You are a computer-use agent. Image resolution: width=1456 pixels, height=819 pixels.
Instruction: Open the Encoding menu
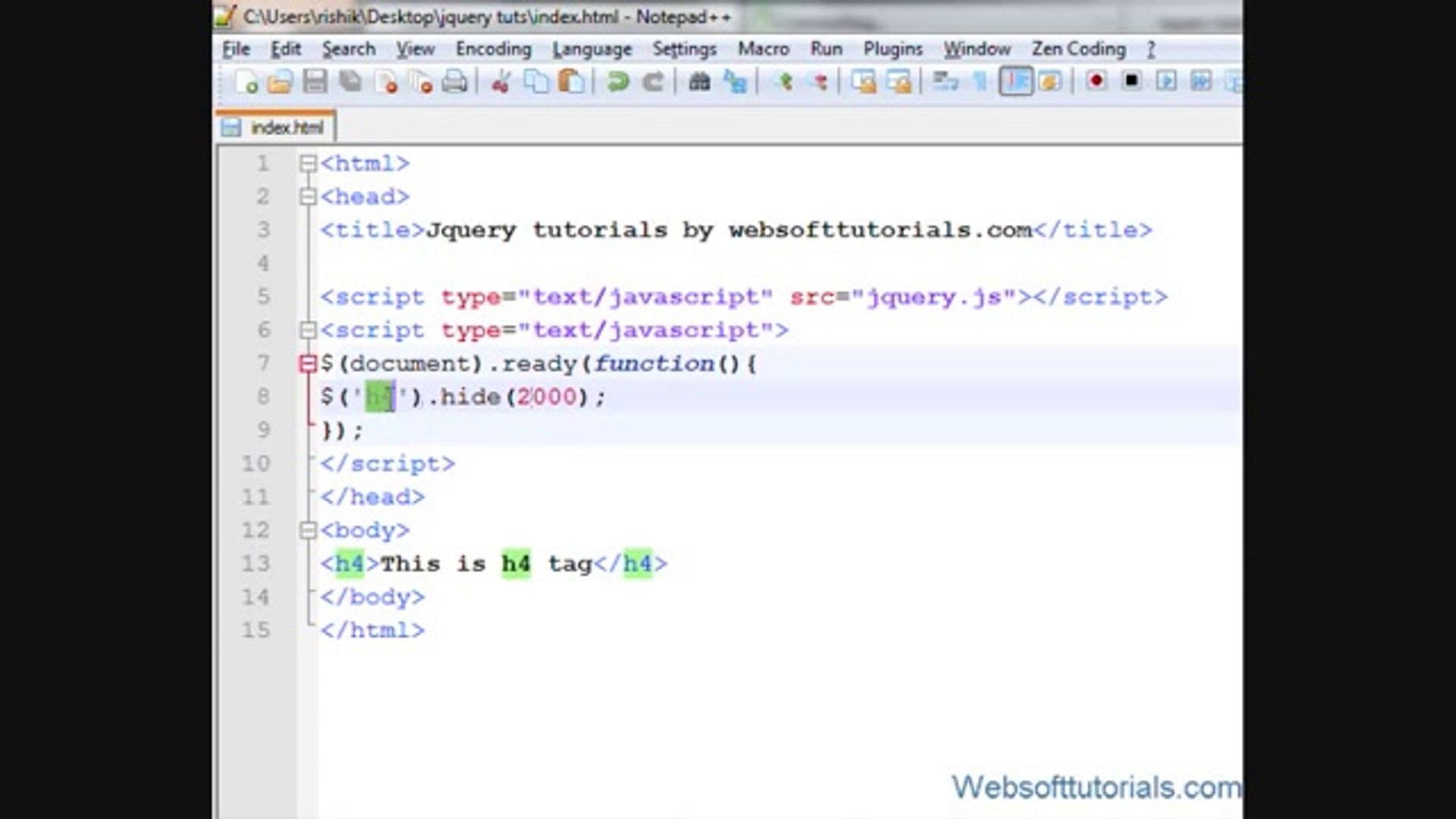click(x=494, y=49)
